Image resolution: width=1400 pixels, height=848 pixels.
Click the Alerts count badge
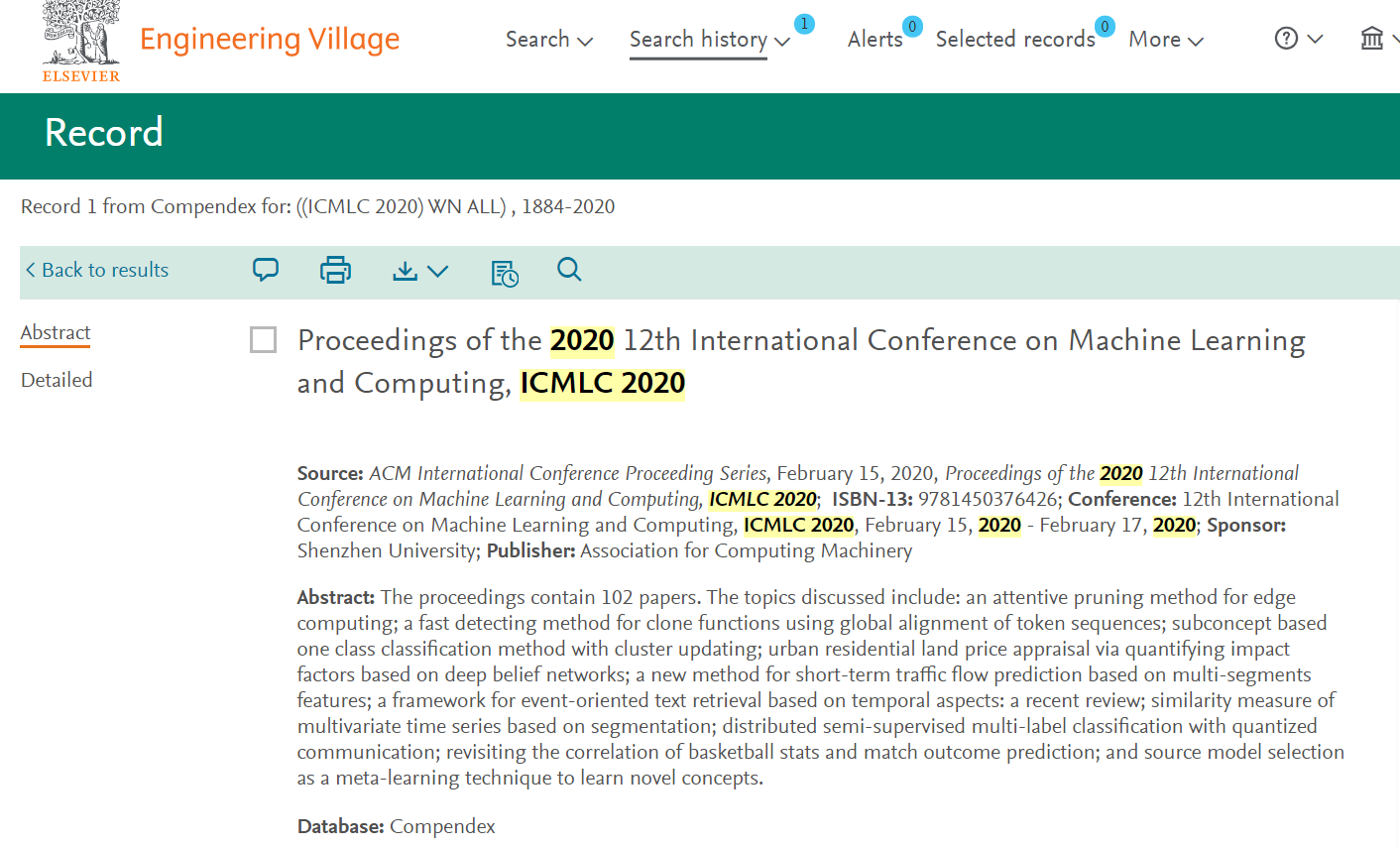pyautogui.click(x=912, y=27)
